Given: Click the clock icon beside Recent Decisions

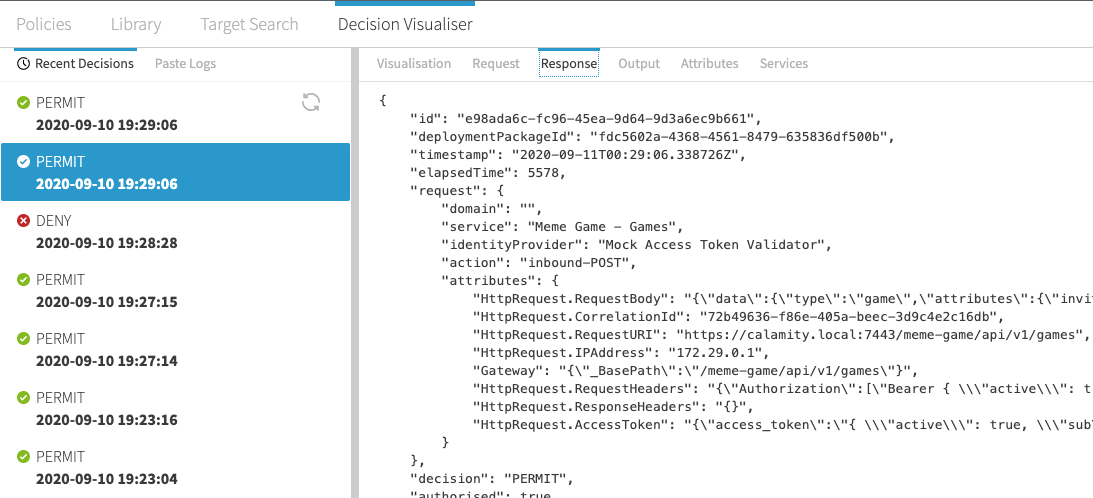Looking at the screenshot, I should (23, 64).
